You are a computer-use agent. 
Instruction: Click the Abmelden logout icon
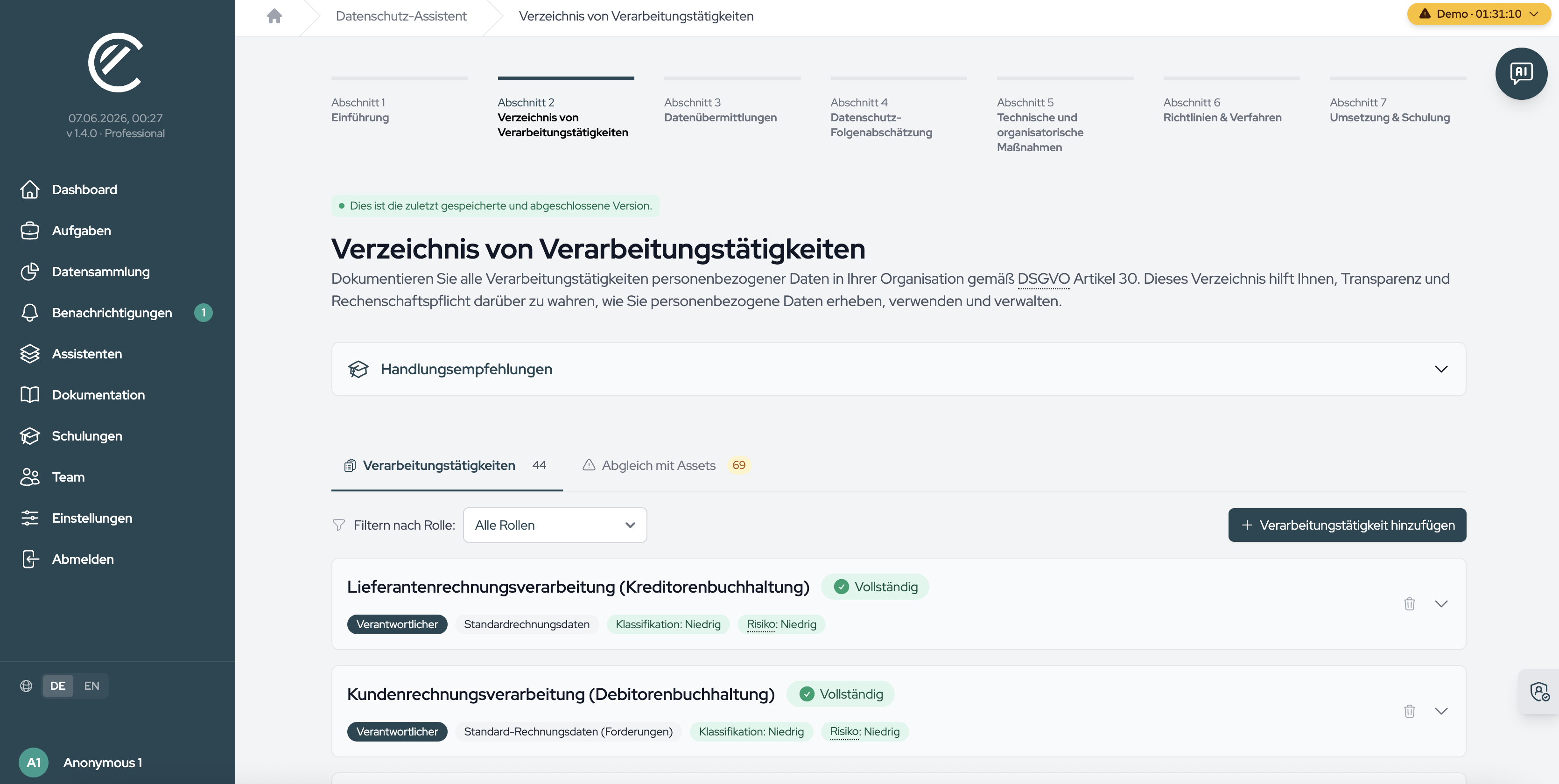tap(30, 559)
